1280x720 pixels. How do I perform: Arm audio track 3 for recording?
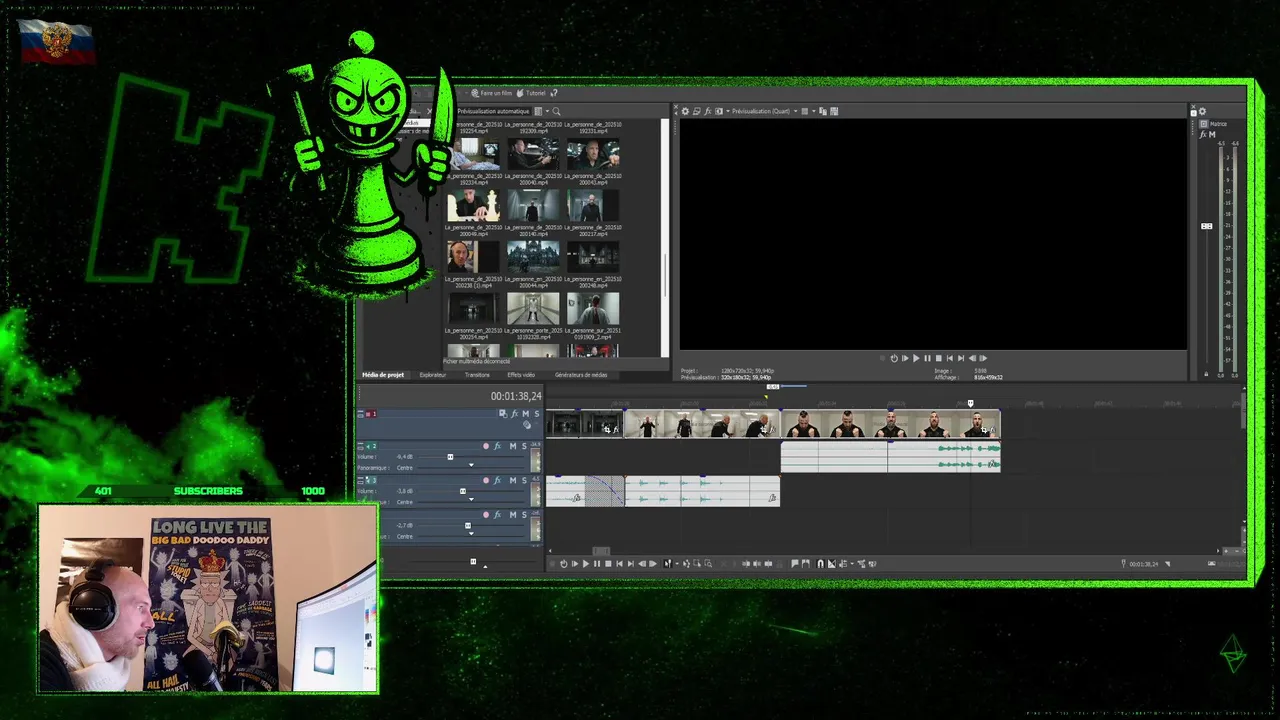pyautogui.click(x=486, y=480)
